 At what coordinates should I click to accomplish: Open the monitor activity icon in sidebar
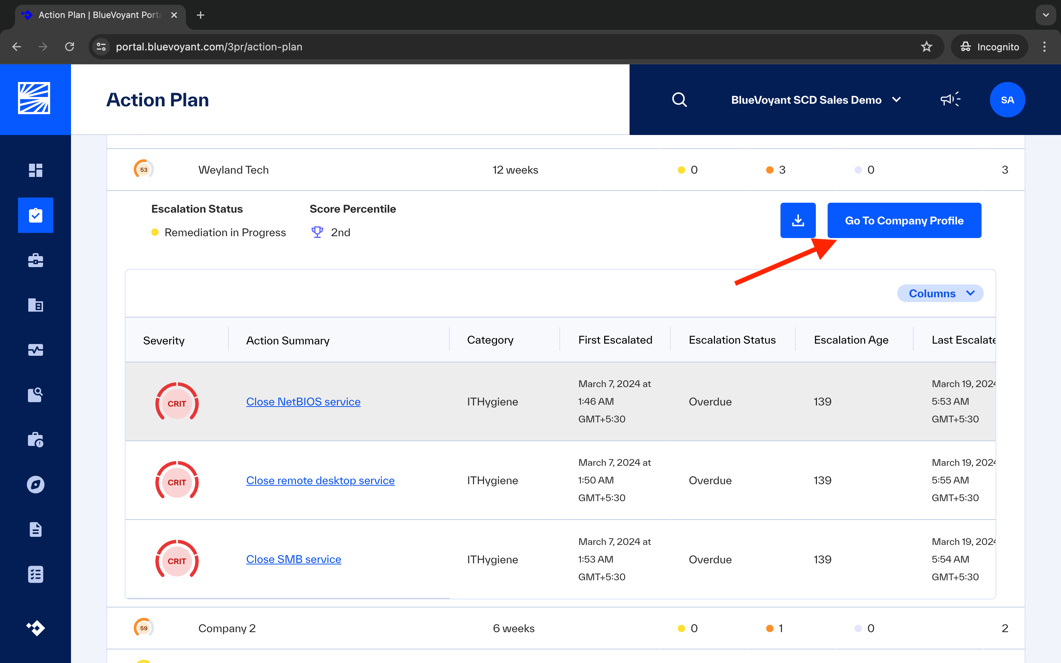[35, 350]
